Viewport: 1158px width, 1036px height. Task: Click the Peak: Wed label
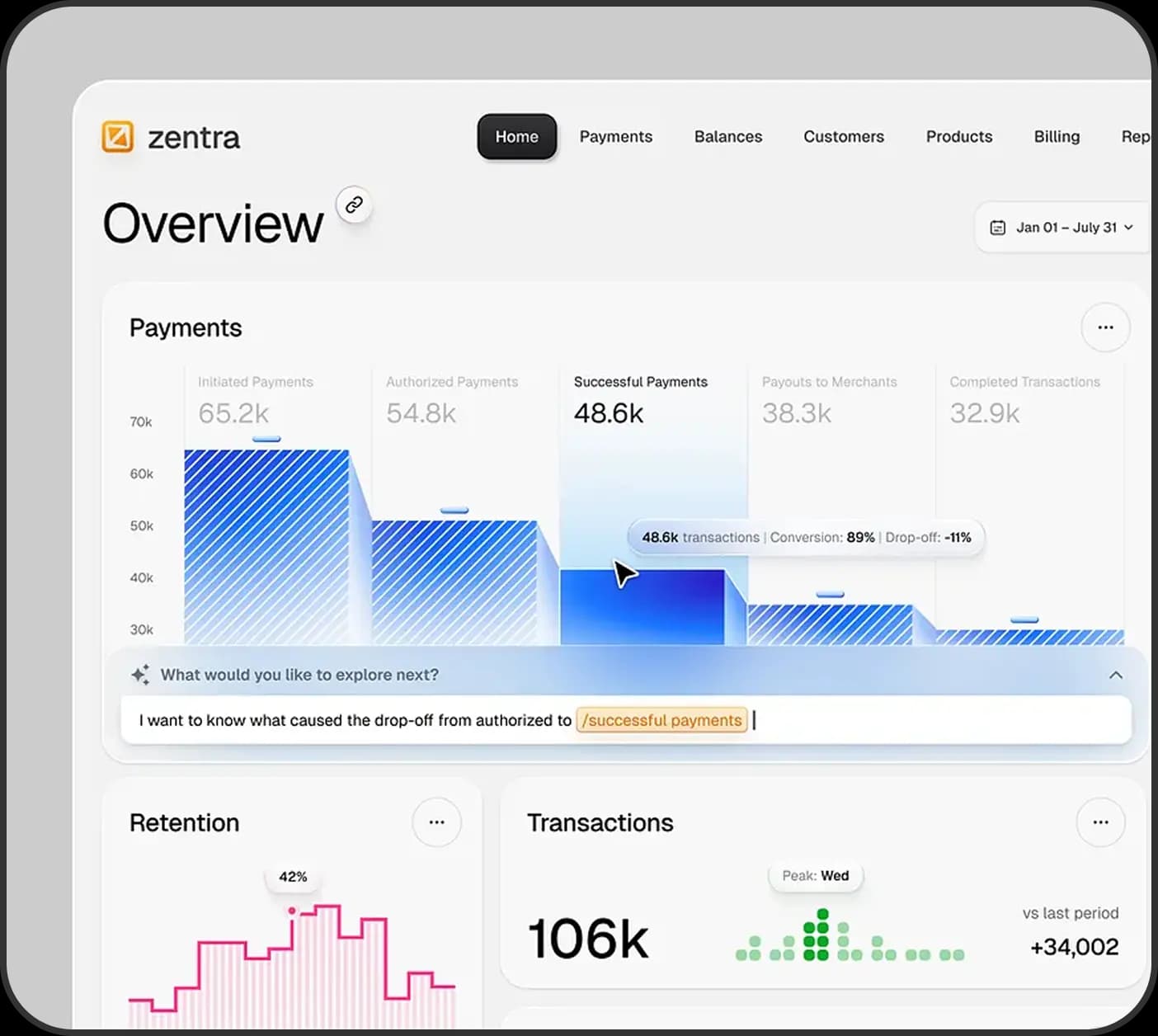pos(816,876)
